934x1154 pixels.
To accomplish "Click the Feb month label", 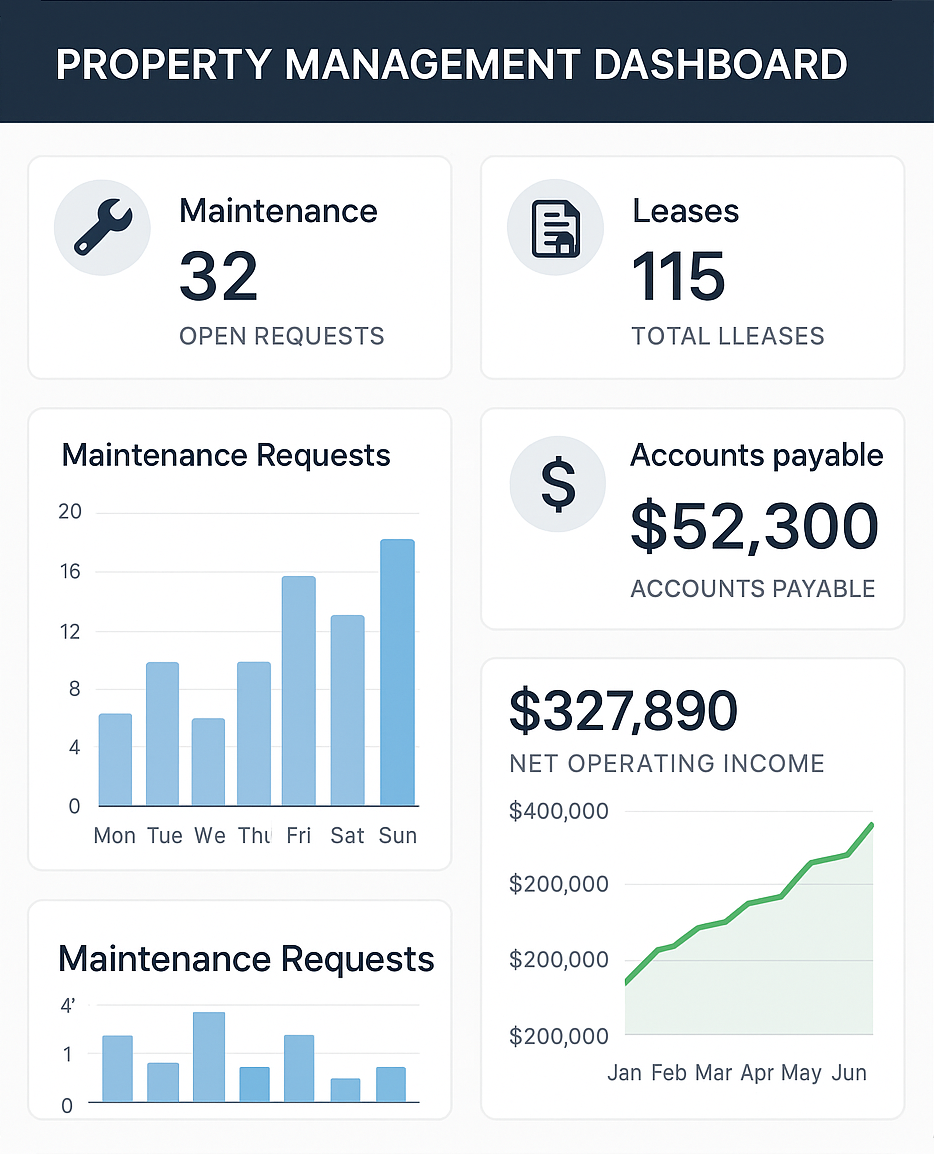I will [x=669, y=1073].
